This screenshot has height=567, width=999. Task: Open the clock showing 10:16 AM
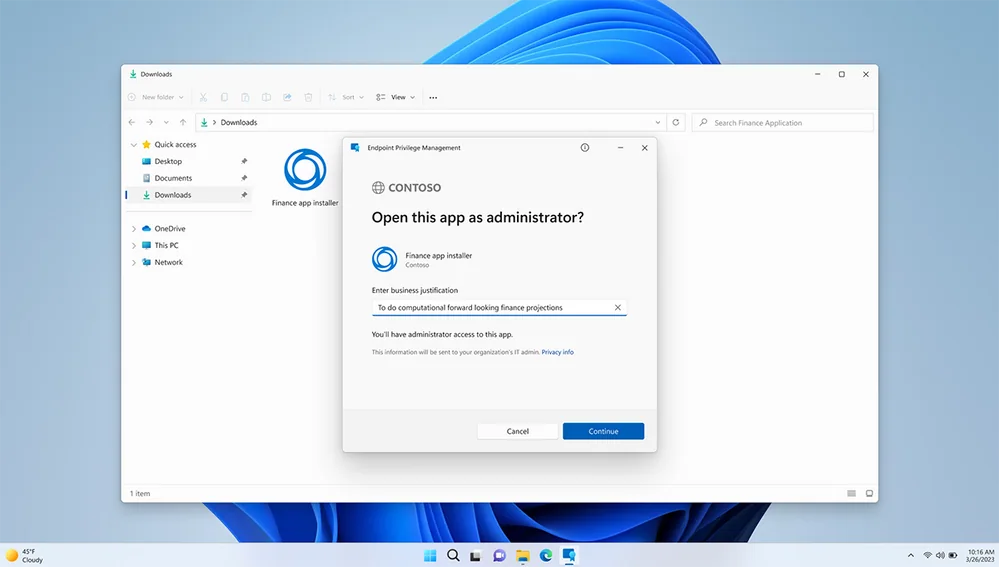[981, 556]
